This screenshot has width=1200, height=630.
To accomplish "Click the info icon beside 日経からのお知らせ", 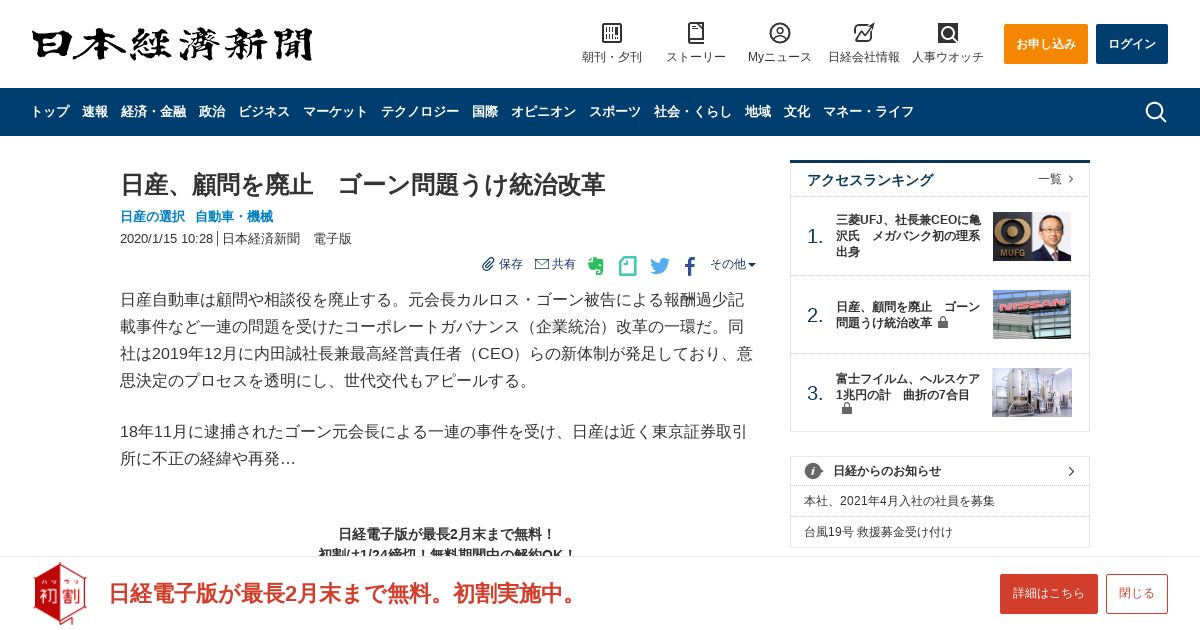I will (813, 471).
